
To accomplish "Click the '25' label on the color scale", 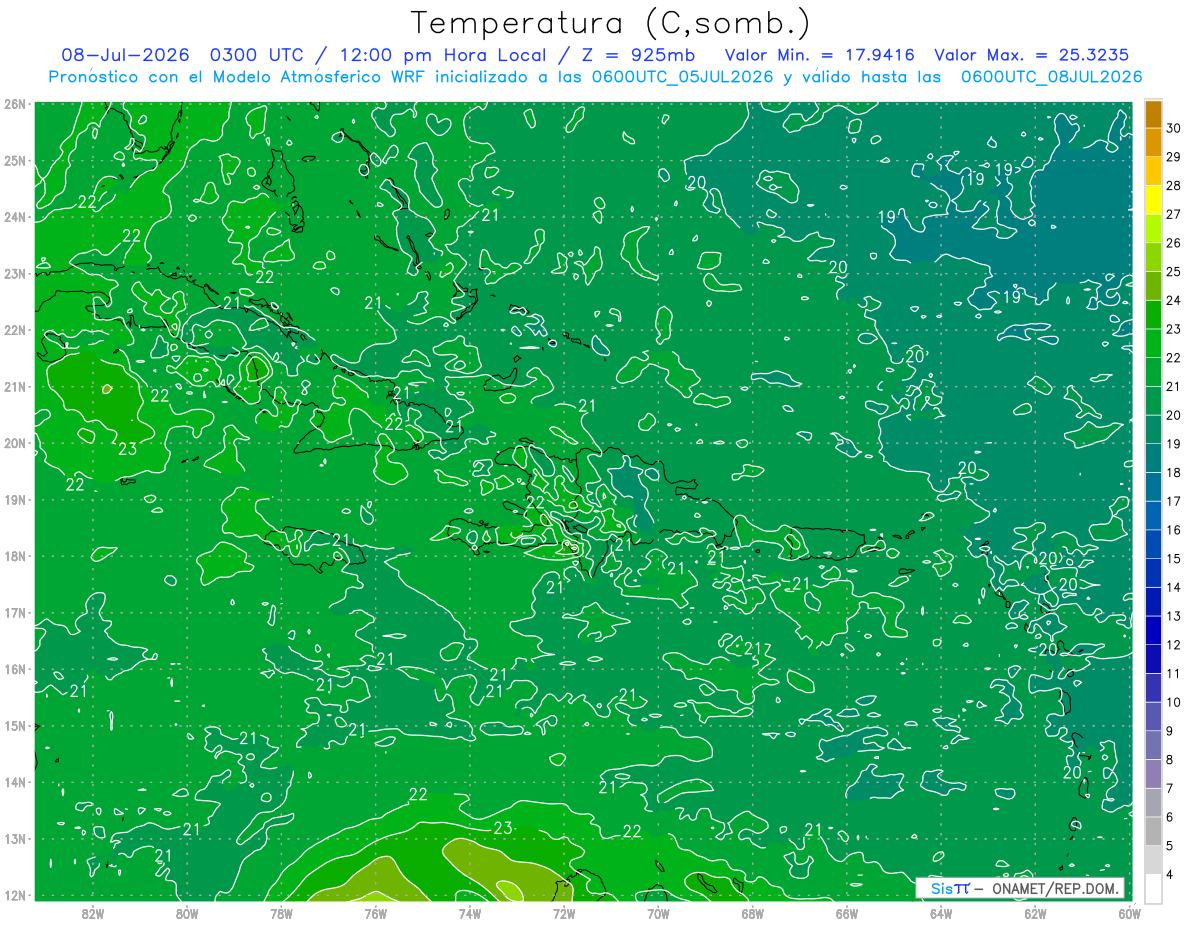I will (1175, 272).
